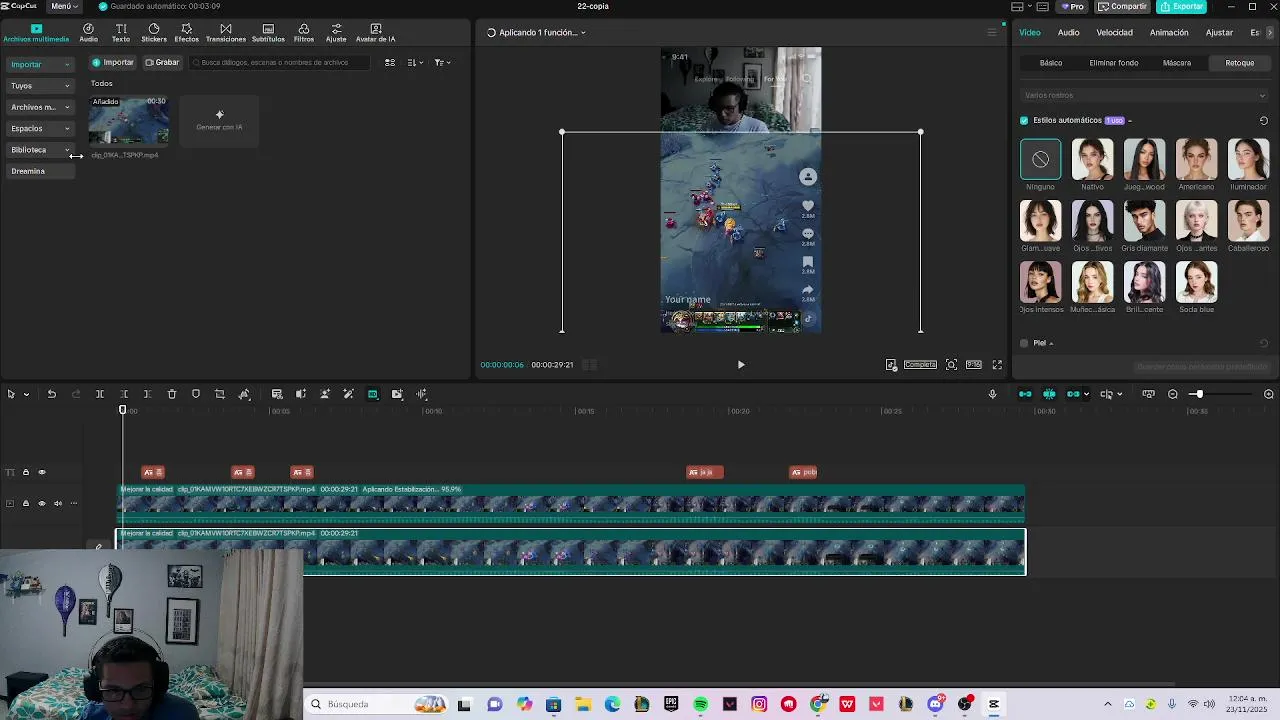
Task: Click the teal Importar button
Action: (113, 63)
